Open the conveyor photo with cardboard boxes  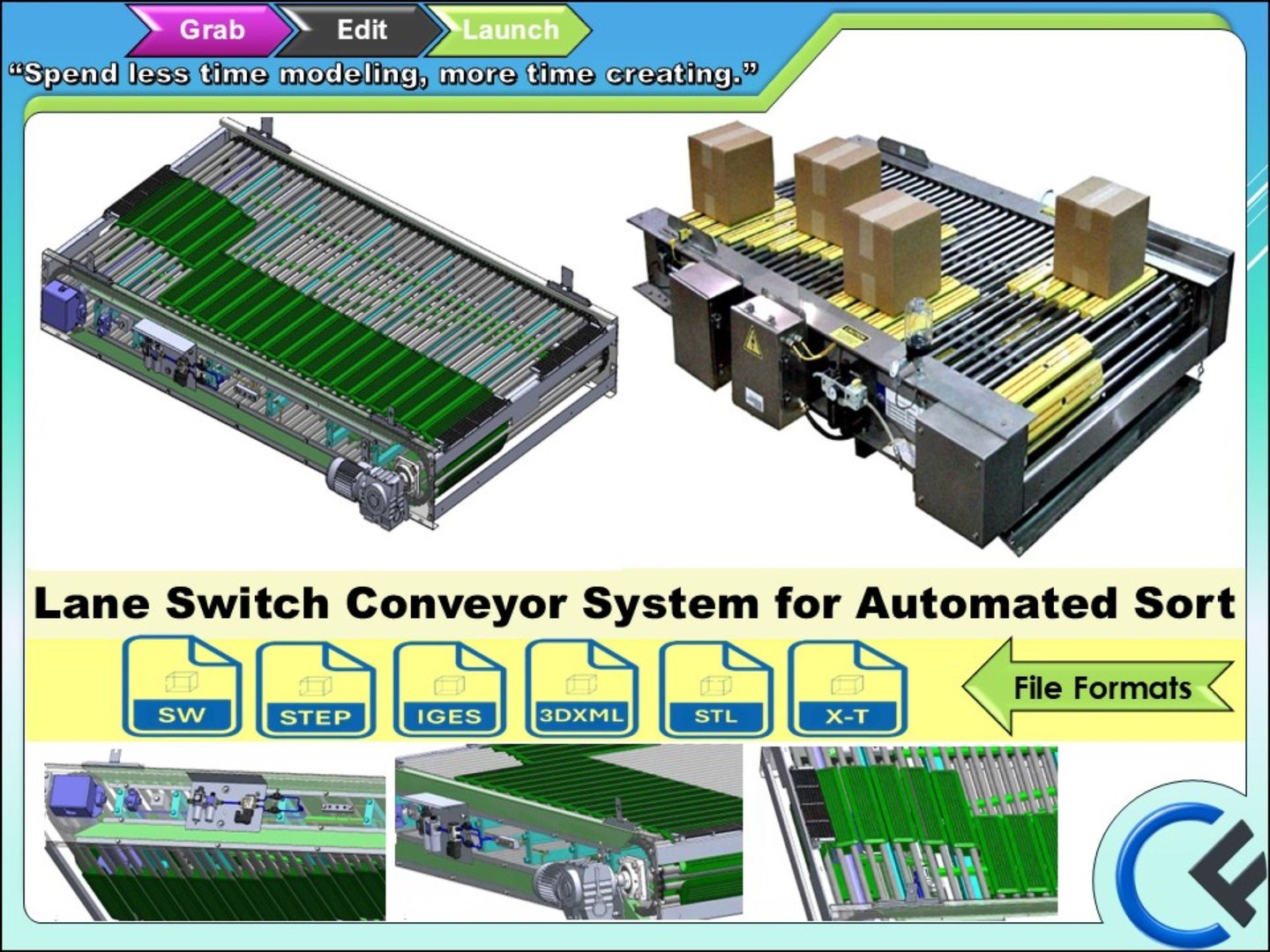[x=931, y=337]
